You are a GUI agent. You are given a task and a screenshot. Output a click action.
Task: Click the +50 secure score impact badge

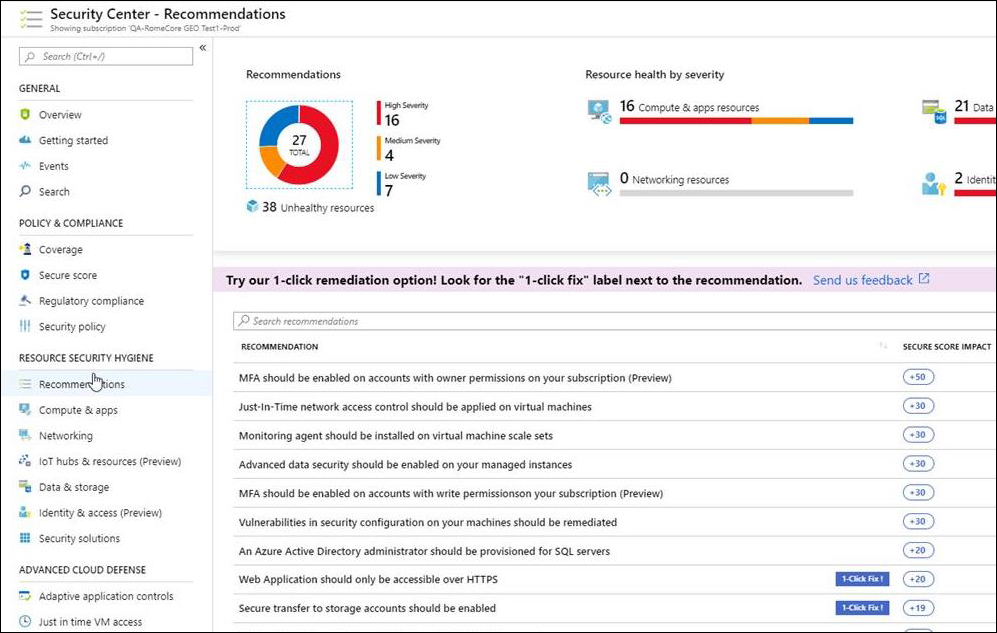918,377
